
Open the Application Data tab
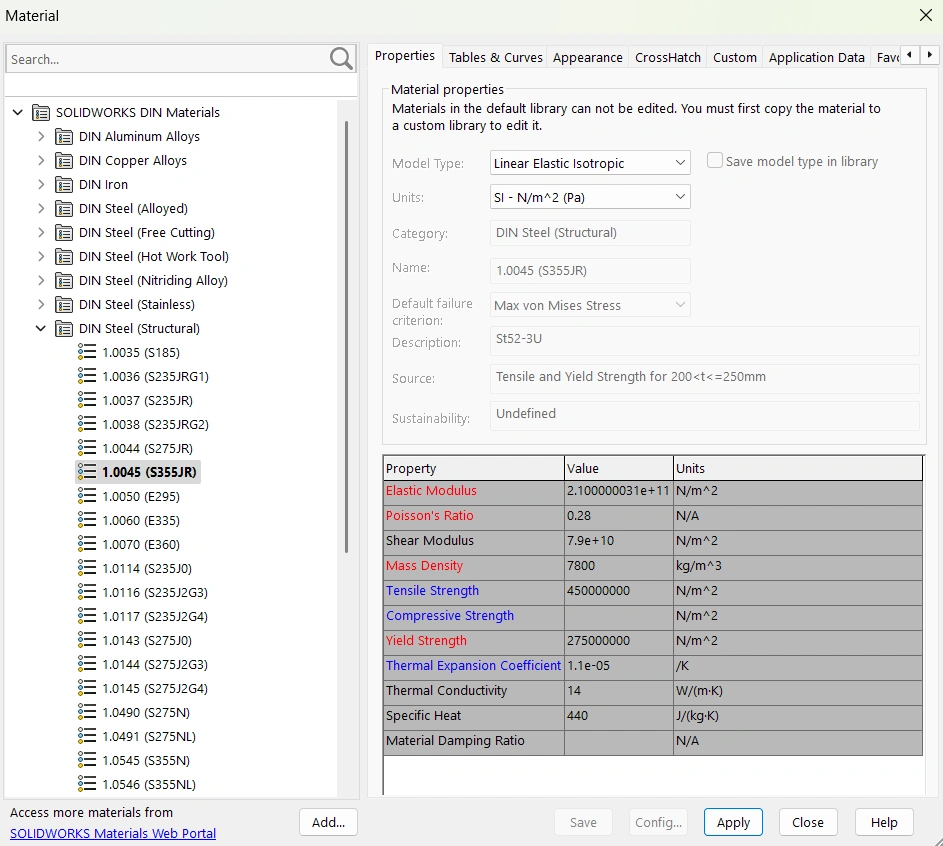pos(816,58)
